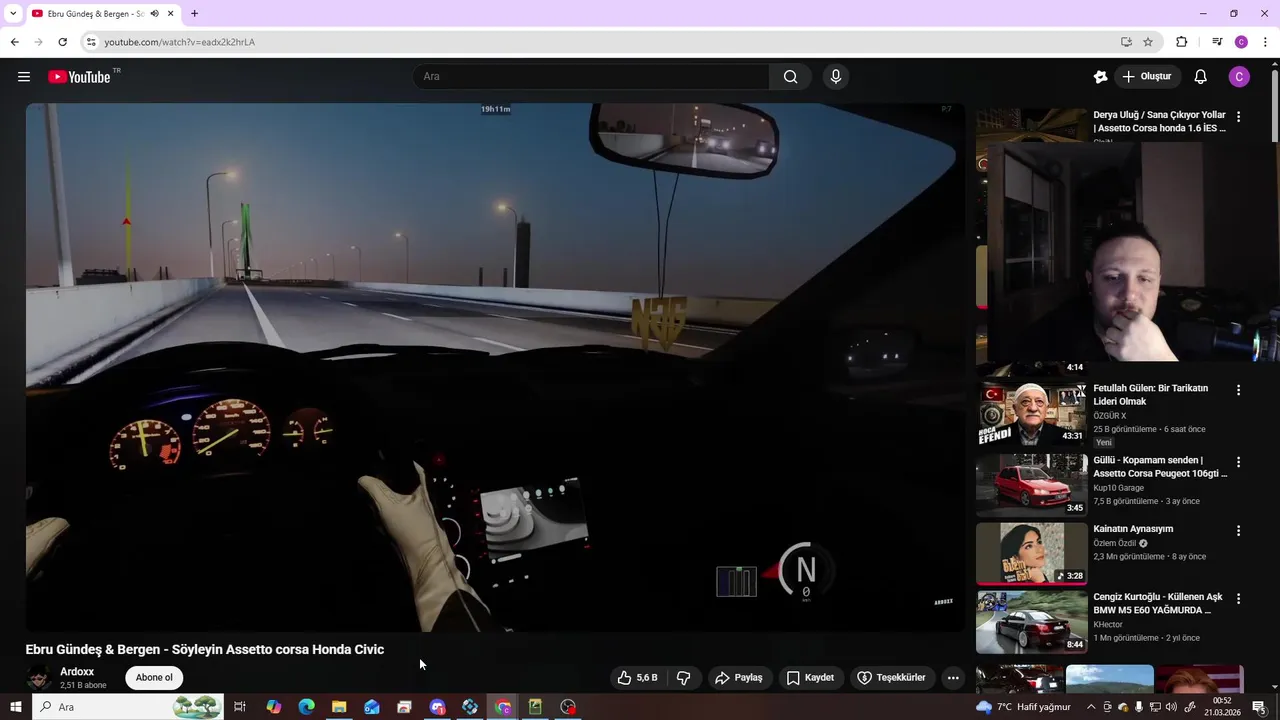The image size is (1280, 720).
Task: Open options for Fetullah Gülen video
Action: click(x=1238, y=390)
